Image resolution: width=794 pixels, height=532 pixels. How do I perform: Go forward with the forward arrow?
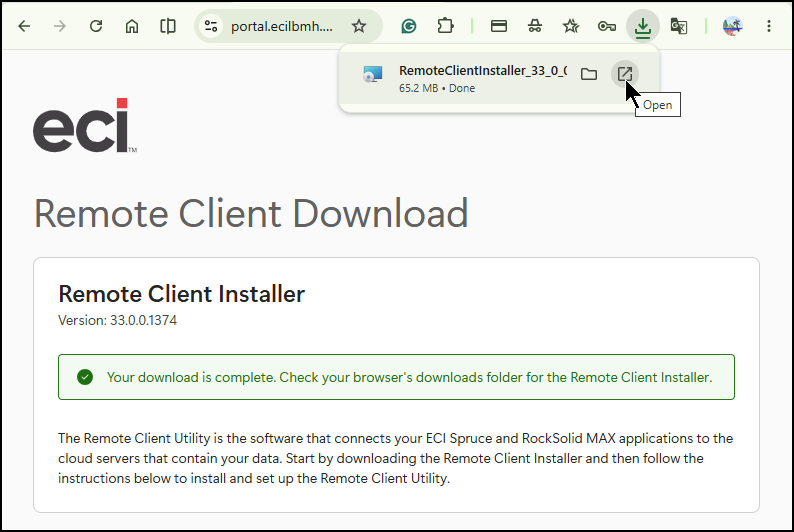point(60,26)
